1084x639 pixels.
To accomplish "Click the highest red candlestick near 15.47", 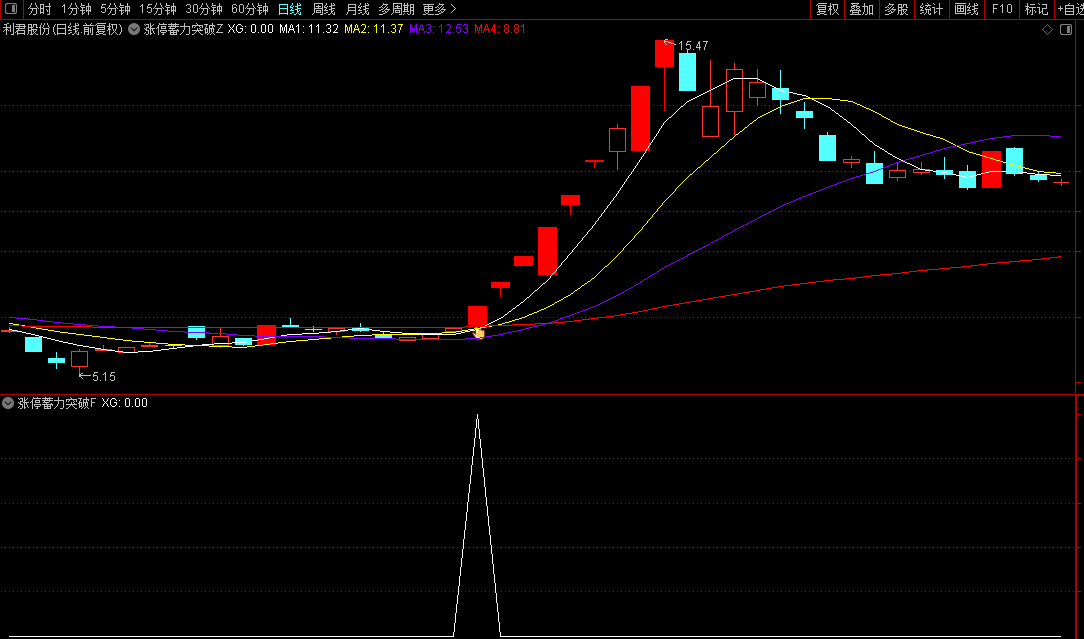I will click(664, 53).
